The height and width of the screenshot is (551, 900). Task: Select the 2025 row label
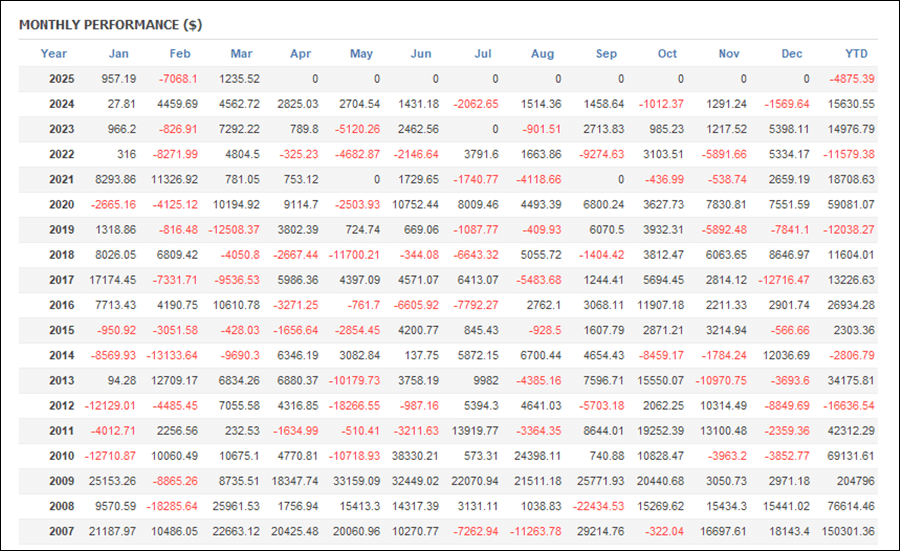tap(61, 79)
